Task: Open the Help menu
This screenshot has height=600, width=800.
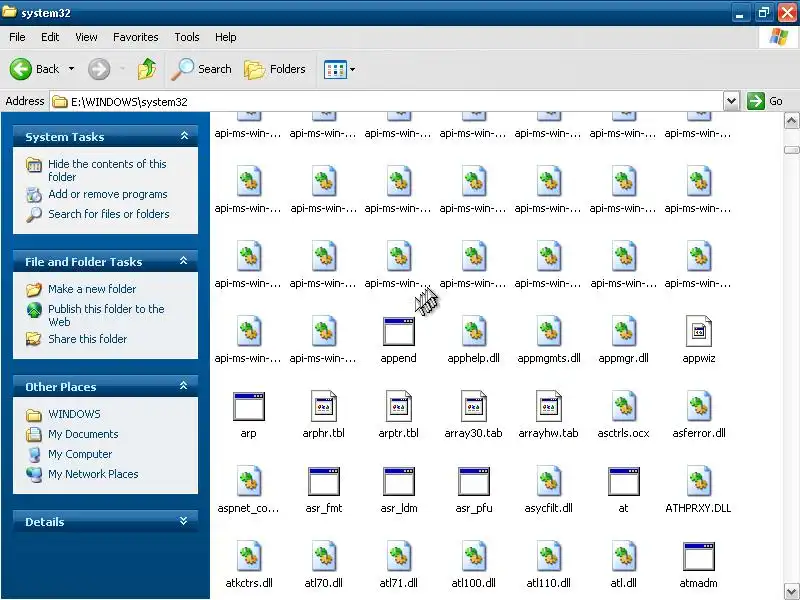Action: [x=226, y=37]
